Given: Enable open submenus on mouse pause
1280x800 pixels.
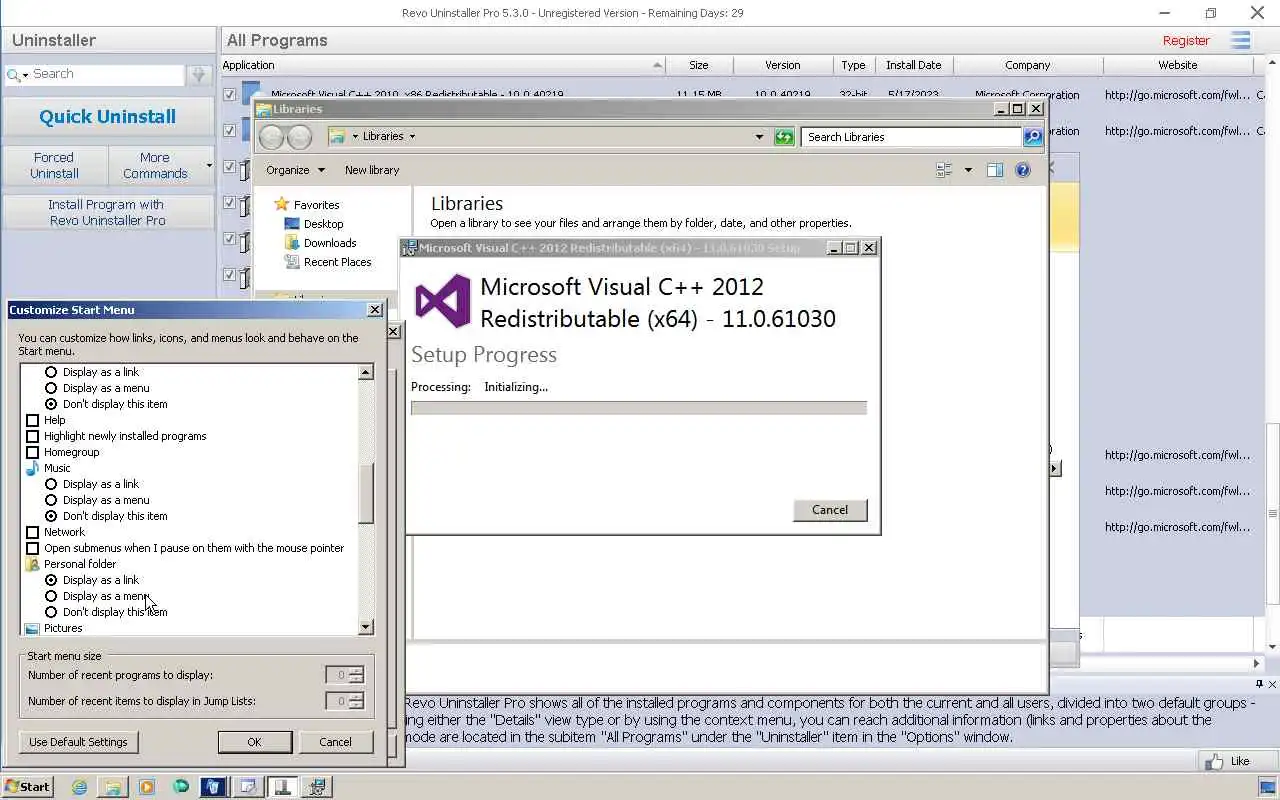Looking at the screenshot, I should coord(32,548).
